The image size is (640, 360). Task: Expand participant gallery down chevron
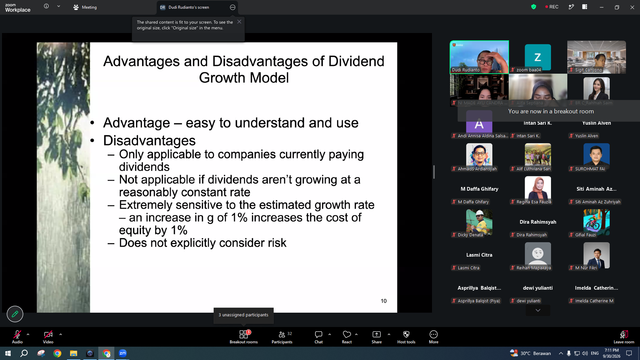pos(538,311)
